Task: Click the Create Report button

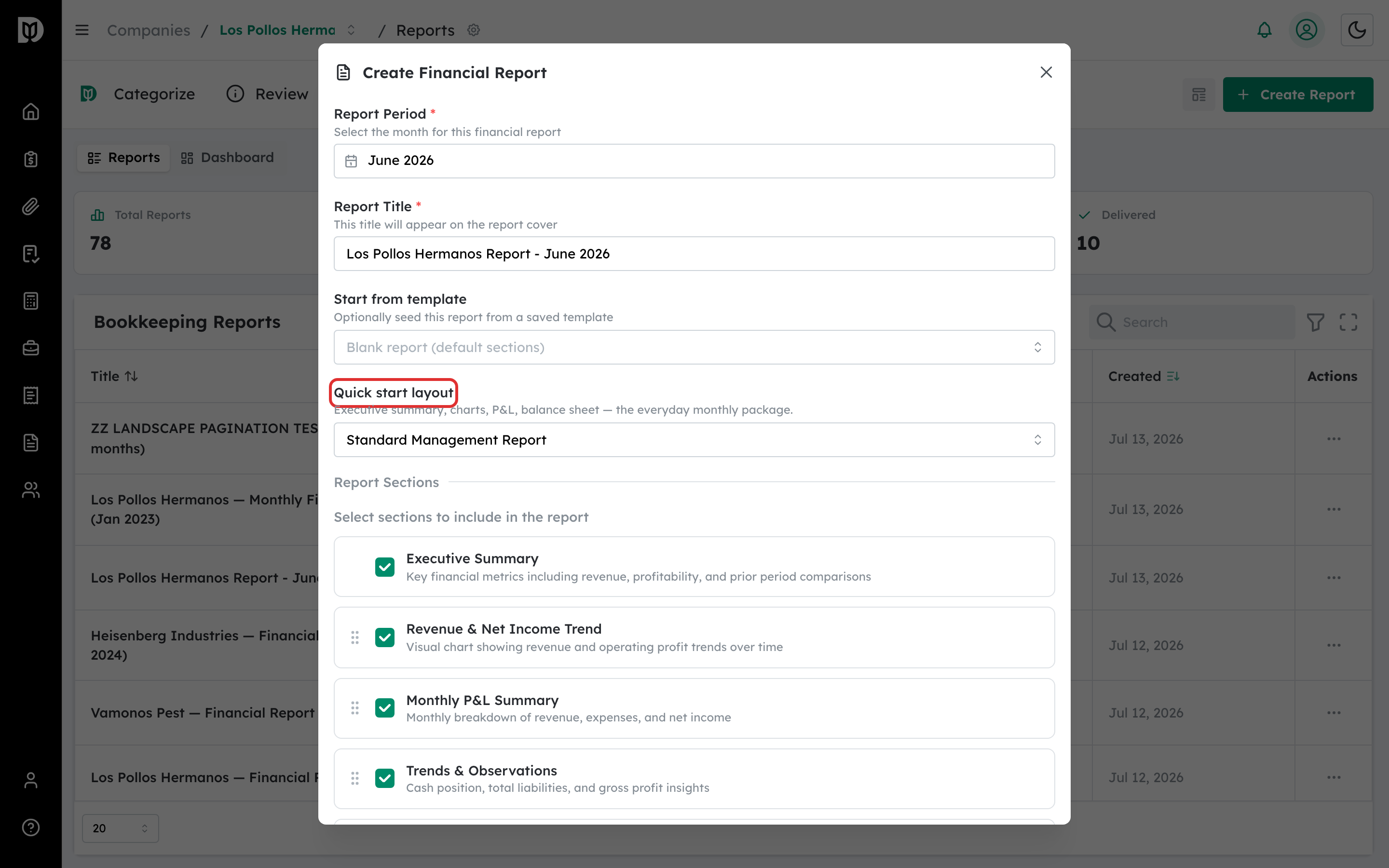Action: (1297, 95)
